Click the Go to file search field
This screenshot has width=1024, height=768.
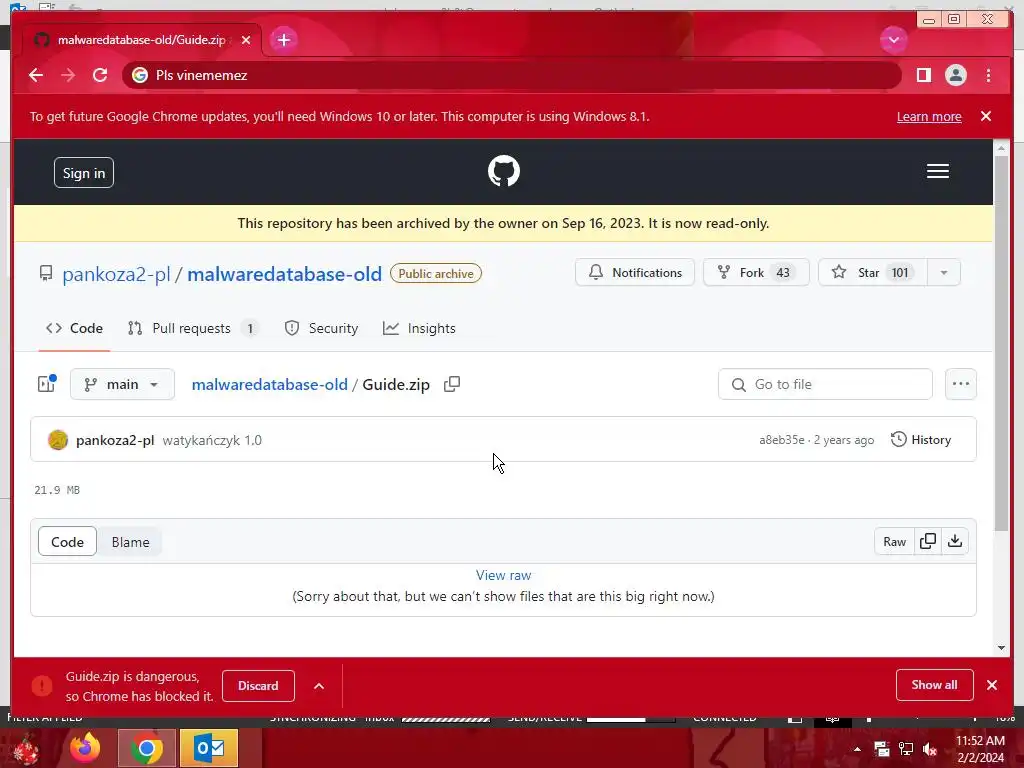(825, 384)
